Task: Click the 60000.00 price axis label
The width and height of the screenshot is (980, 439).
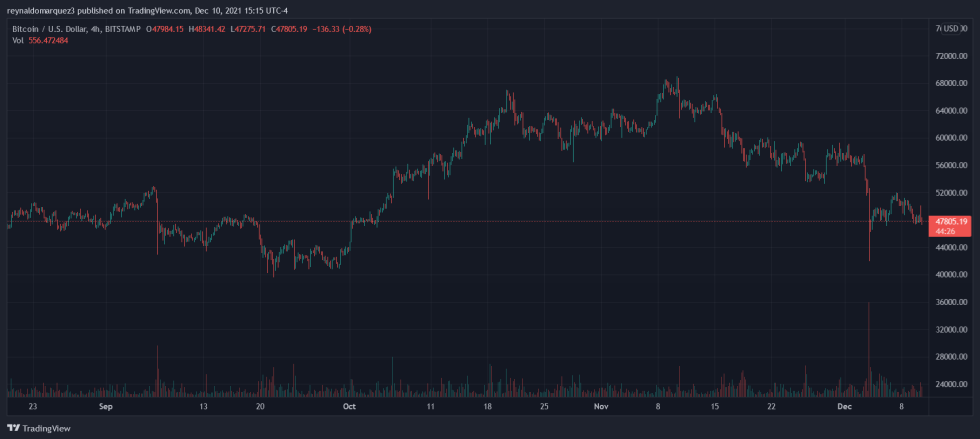Action: (x=951, y=138)
